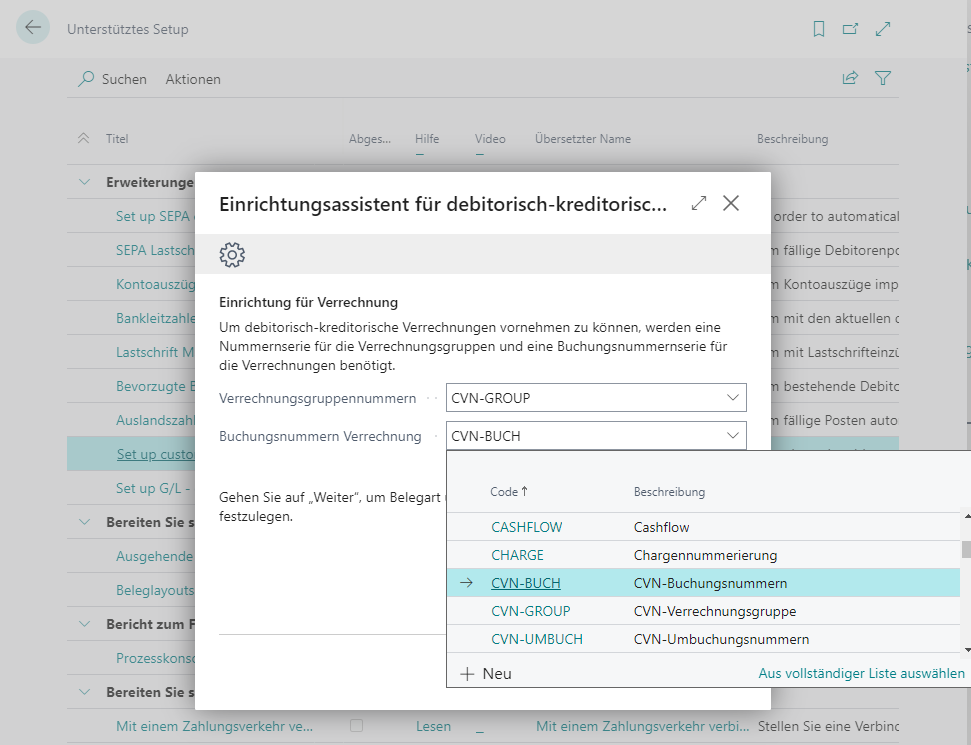This screenshot has height=745, width=971.
Task: Click the Chargennummerierung description cell
Action: coord(705,555)
